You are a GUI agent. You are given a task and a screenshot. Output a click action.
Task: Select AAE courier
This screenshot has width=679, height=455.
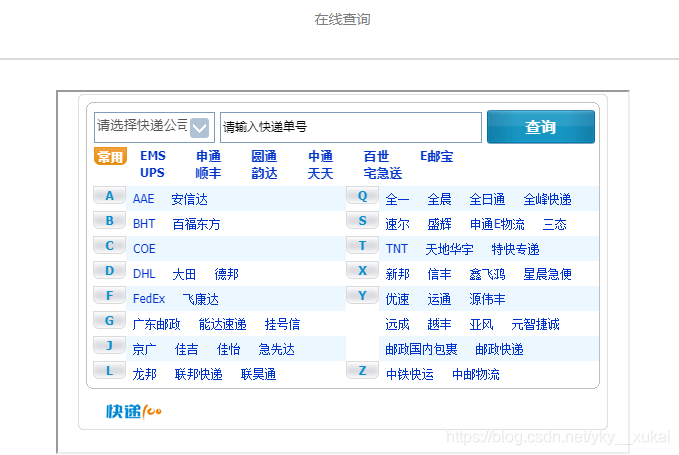143,199
